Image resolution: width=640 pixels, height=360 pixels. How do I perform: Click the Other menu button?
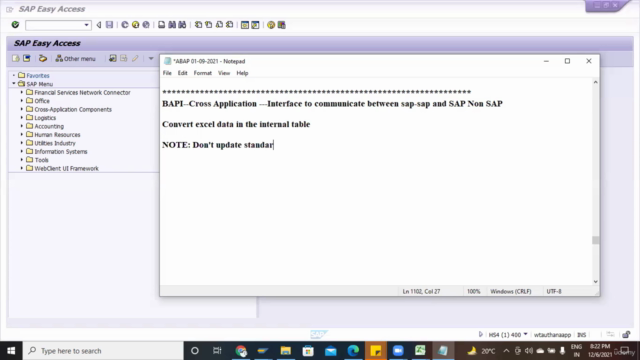point(76,59)
